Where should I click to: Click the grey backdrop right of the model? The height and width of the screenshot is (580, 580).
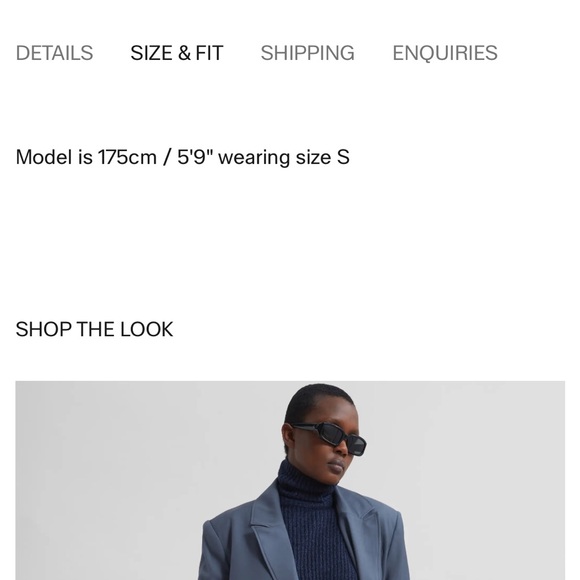pyautogui.click(x=485, y=481)
